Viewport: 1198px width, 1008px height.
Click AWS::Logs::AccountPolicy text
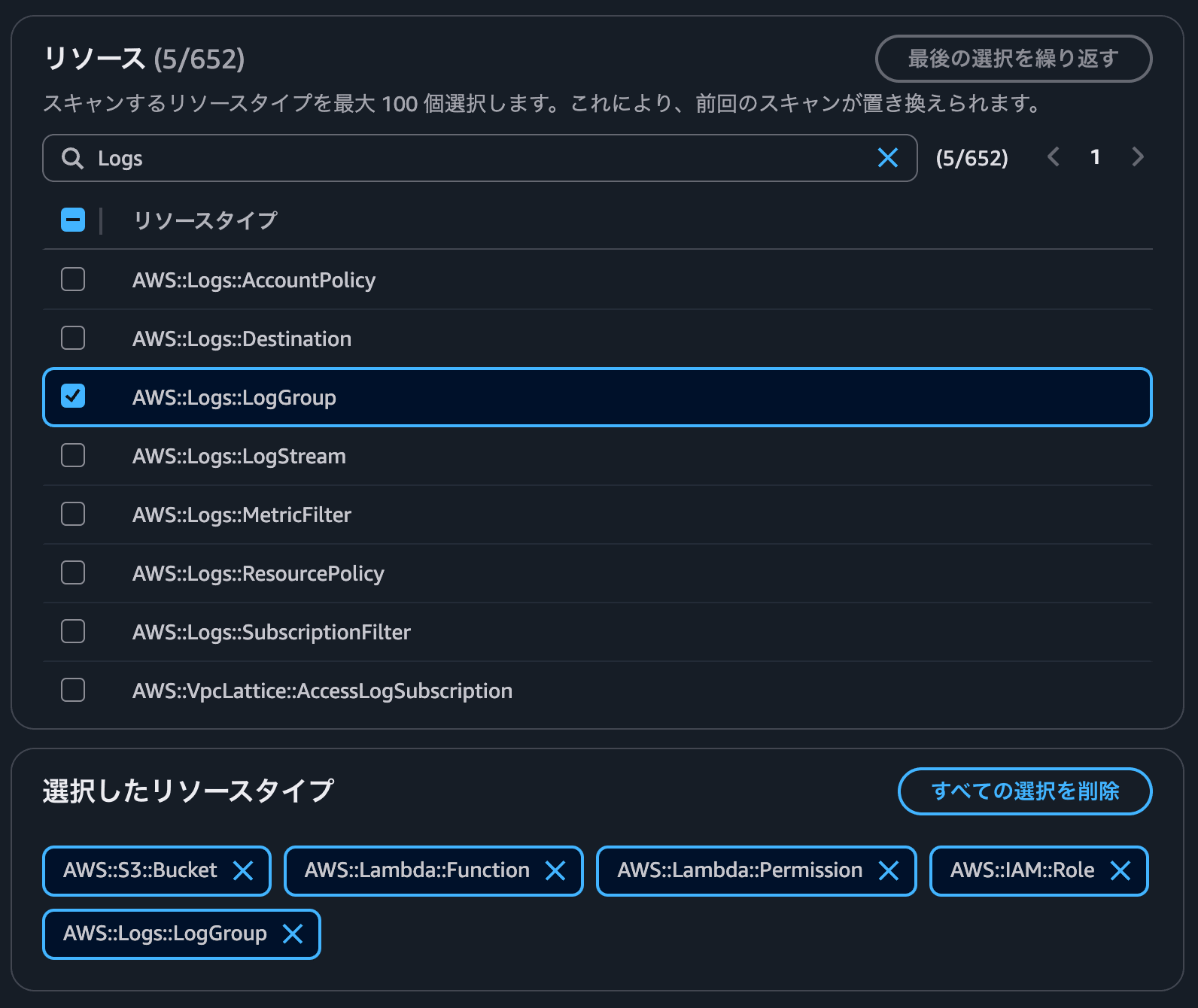254,280
